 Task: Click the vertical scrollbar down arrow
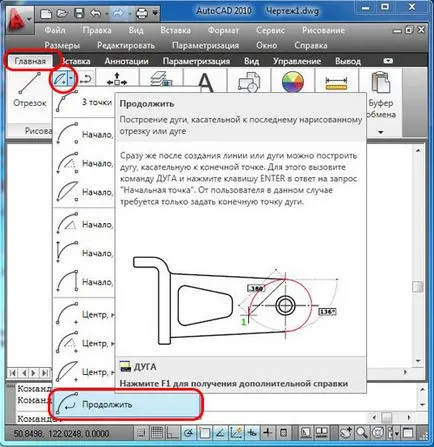[x=418, y=361]
